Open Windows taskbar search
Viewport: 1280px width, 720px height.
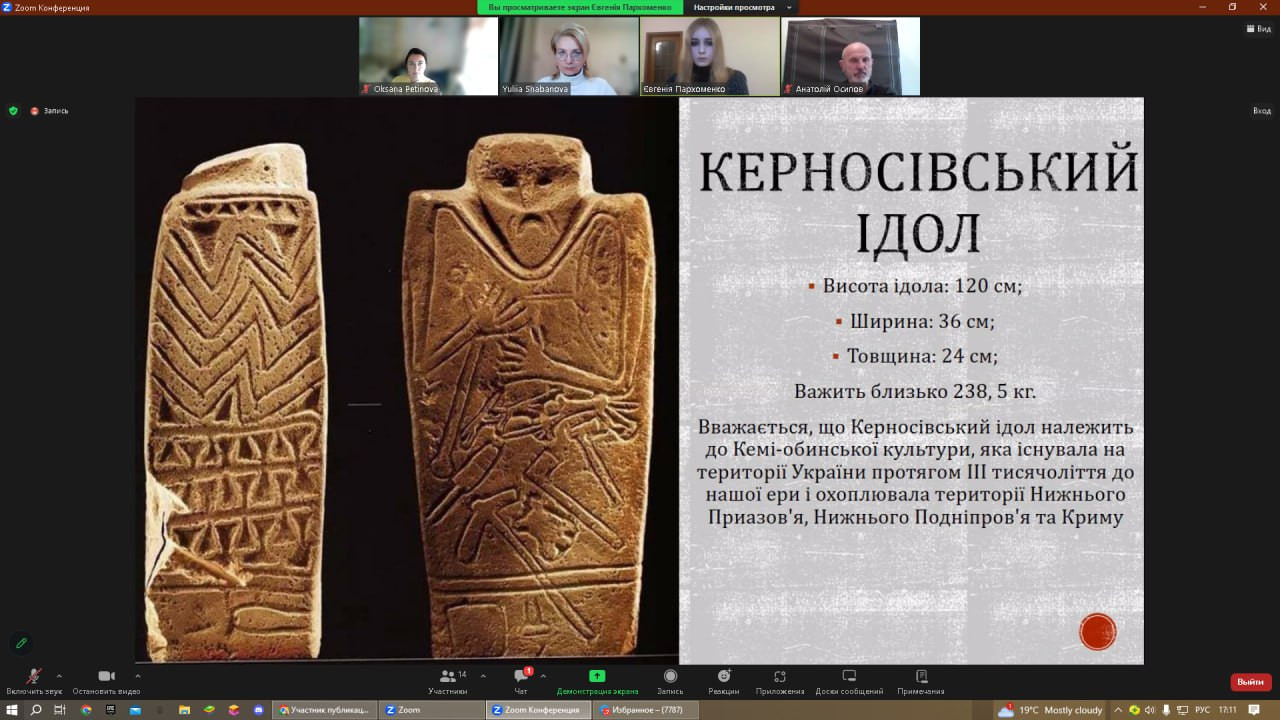[36, 710]
